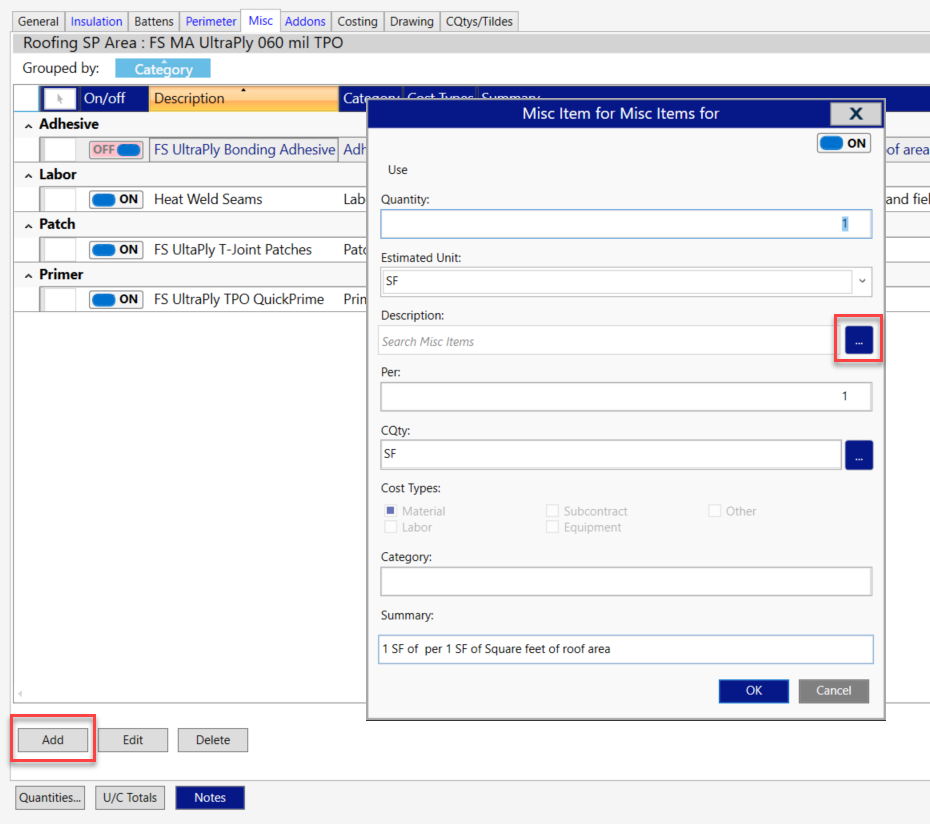Sort by the Description column header

click(243, 98)
